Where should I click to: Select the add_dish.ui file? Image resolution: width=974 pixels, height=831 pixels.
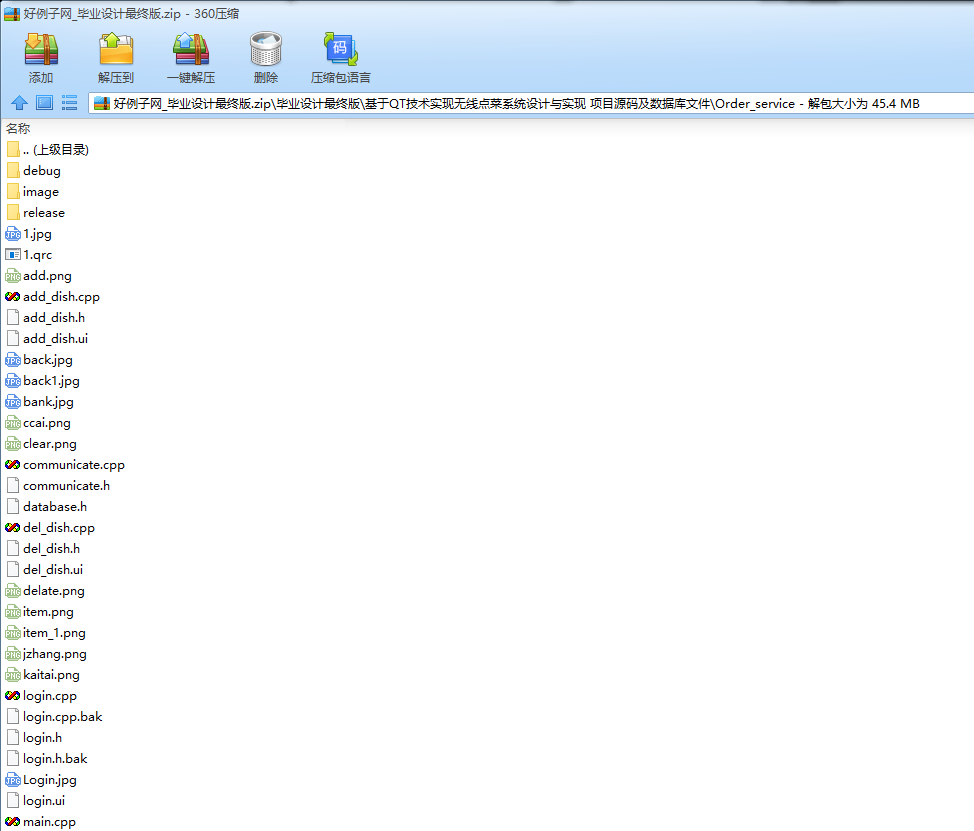pos(47,339)
